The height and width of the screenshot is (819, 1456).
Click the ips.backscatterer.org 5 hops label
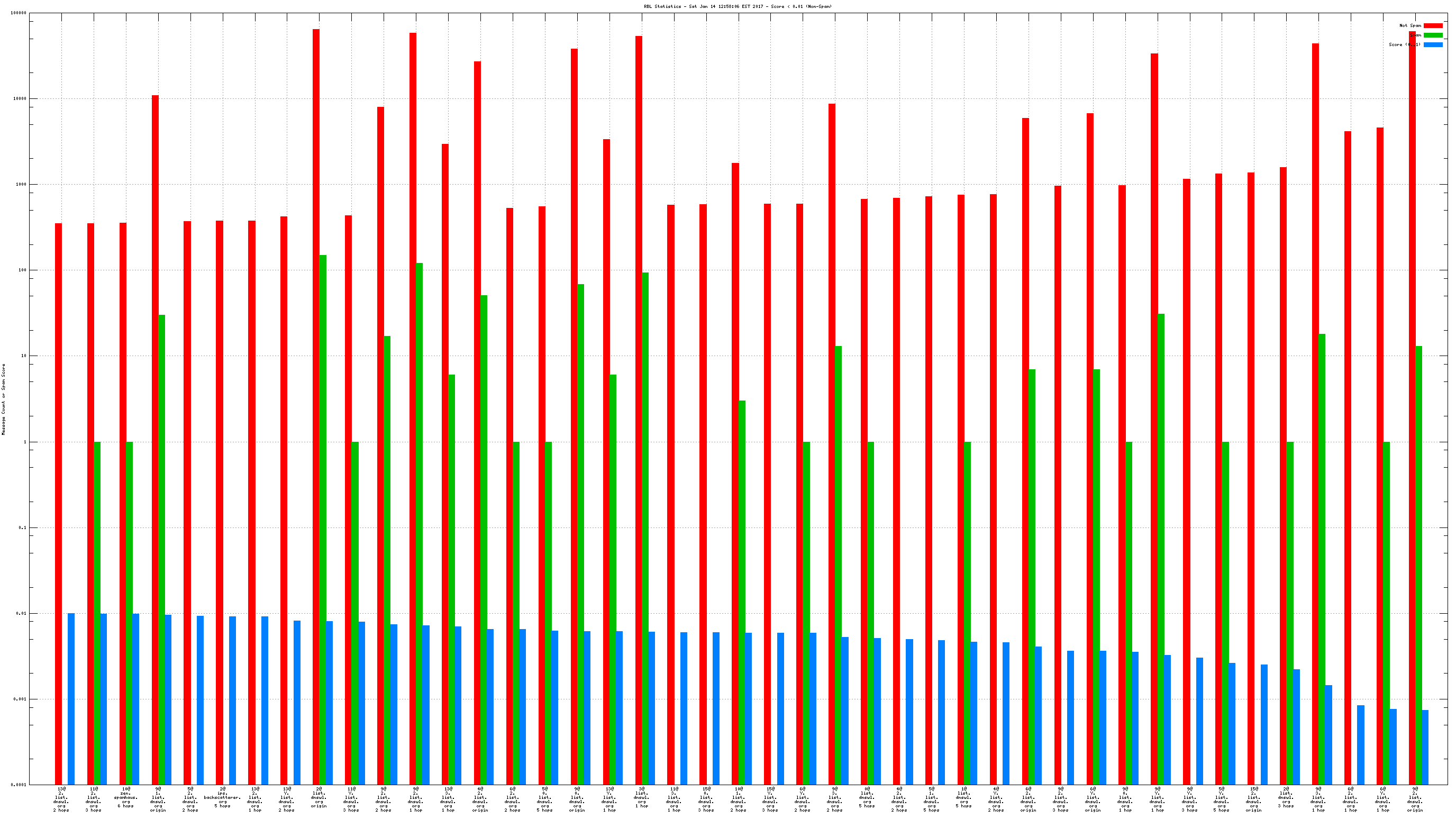223,797
